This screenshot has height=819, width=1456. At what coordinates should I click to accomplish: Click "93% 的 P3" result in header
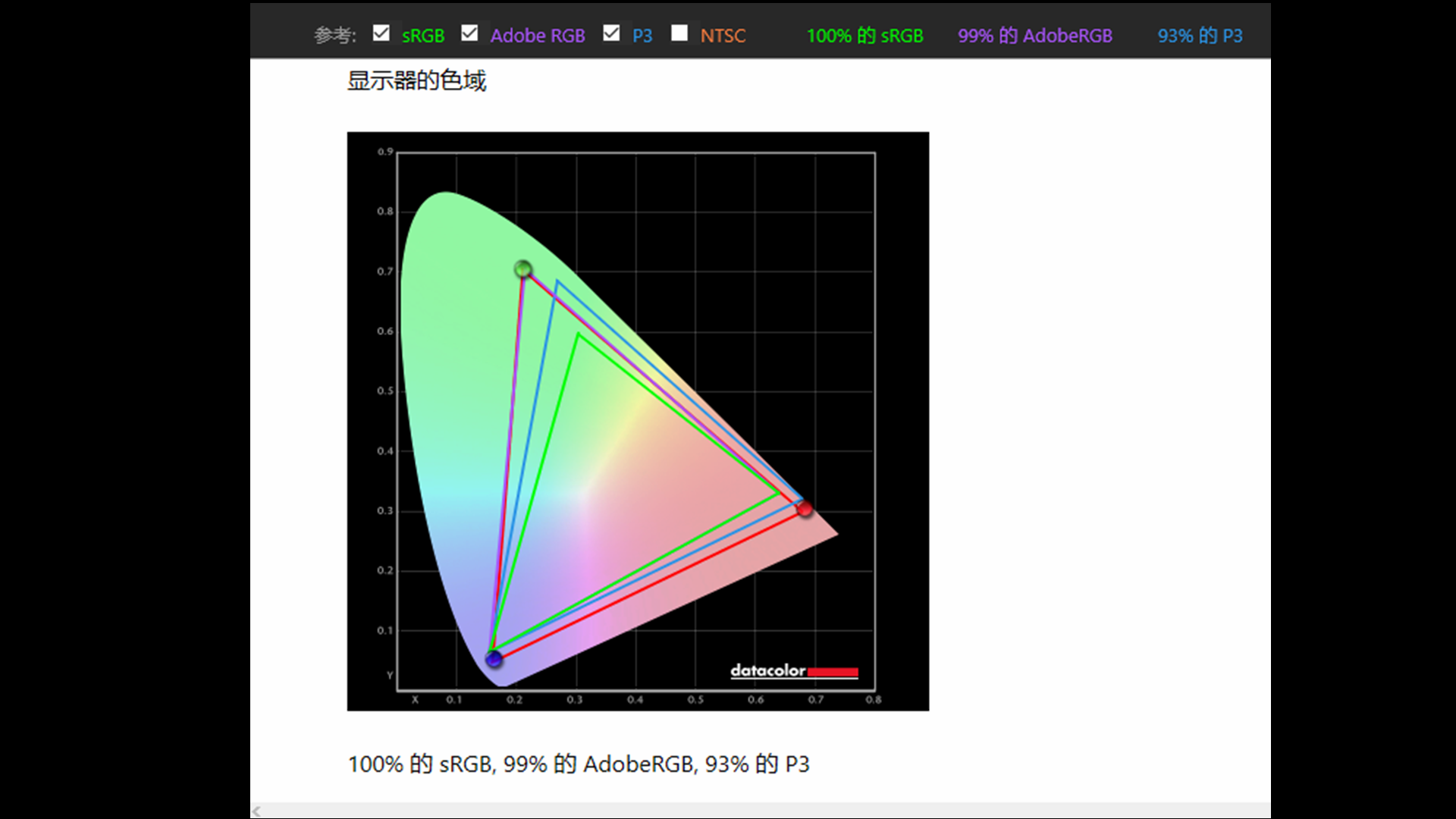coord(1200,36)
